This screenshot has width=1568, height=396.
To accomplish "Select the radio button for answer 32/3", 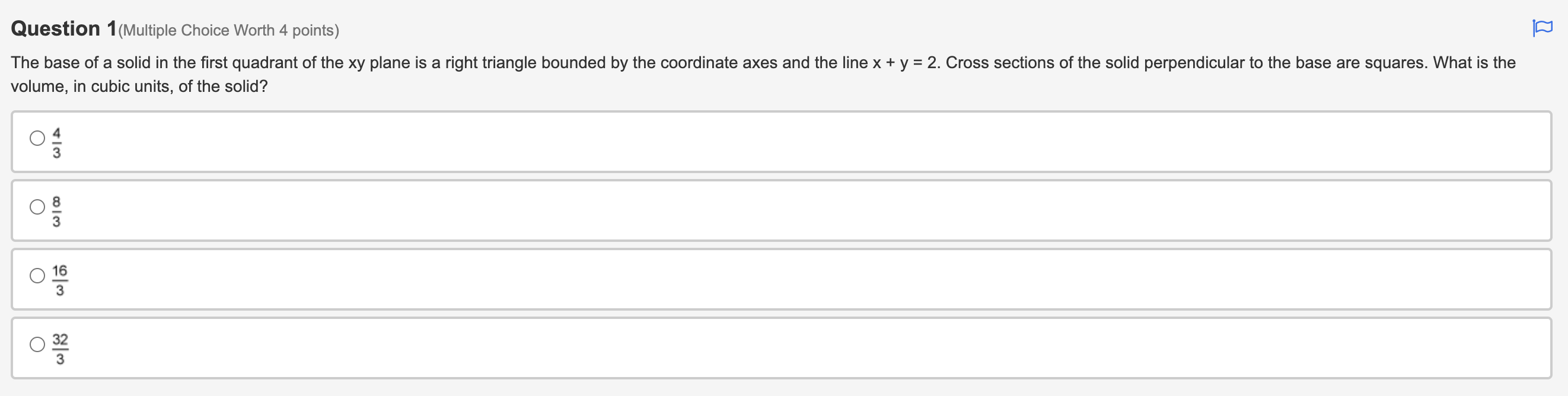I will point(37,344).
